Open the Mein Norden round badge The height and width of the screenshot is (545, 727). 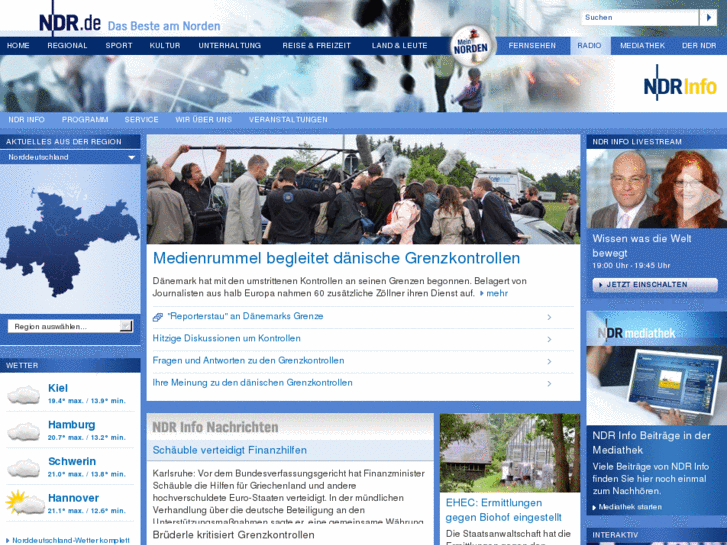471,46
